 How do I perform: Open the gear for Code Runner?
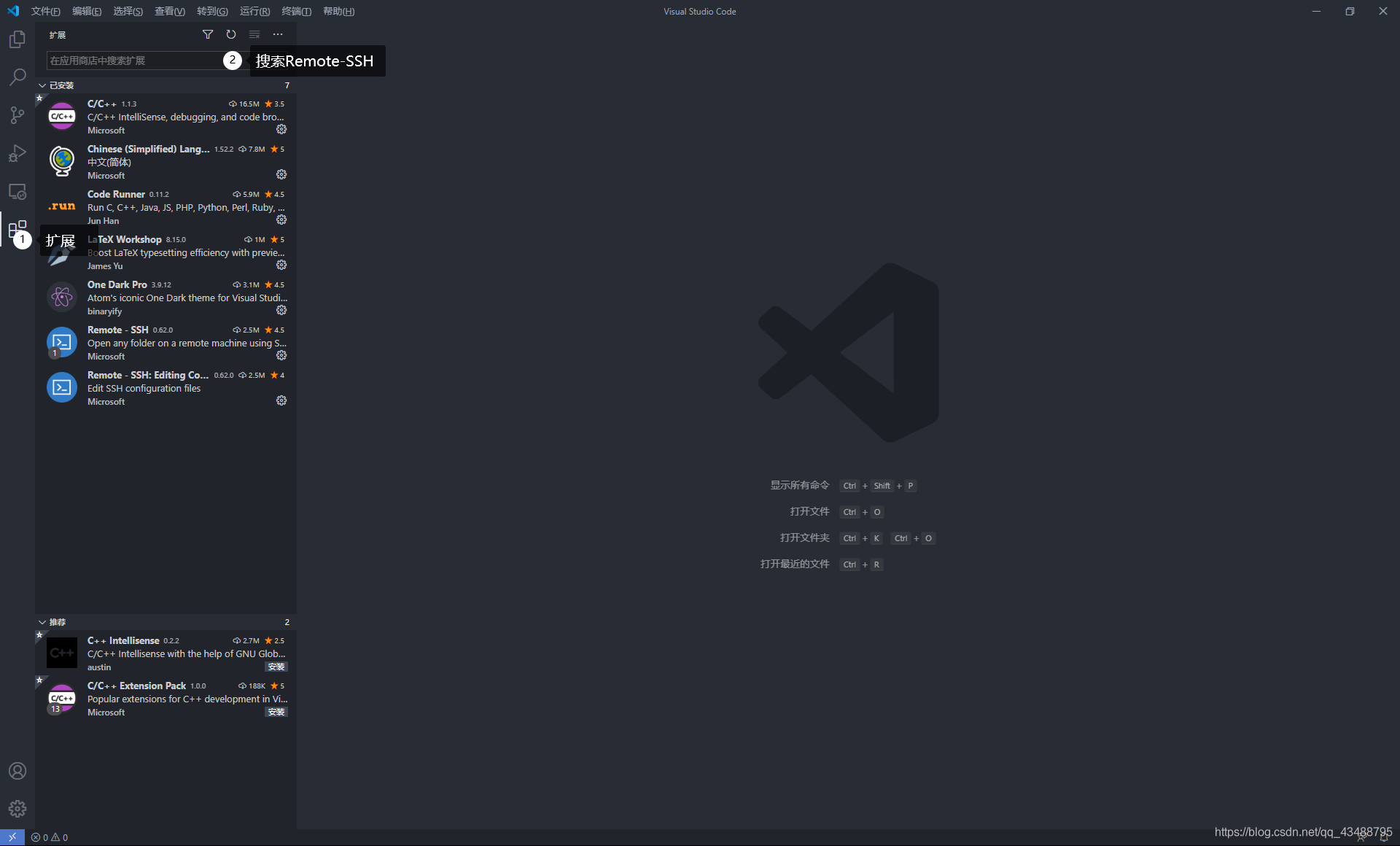point(281,220)
